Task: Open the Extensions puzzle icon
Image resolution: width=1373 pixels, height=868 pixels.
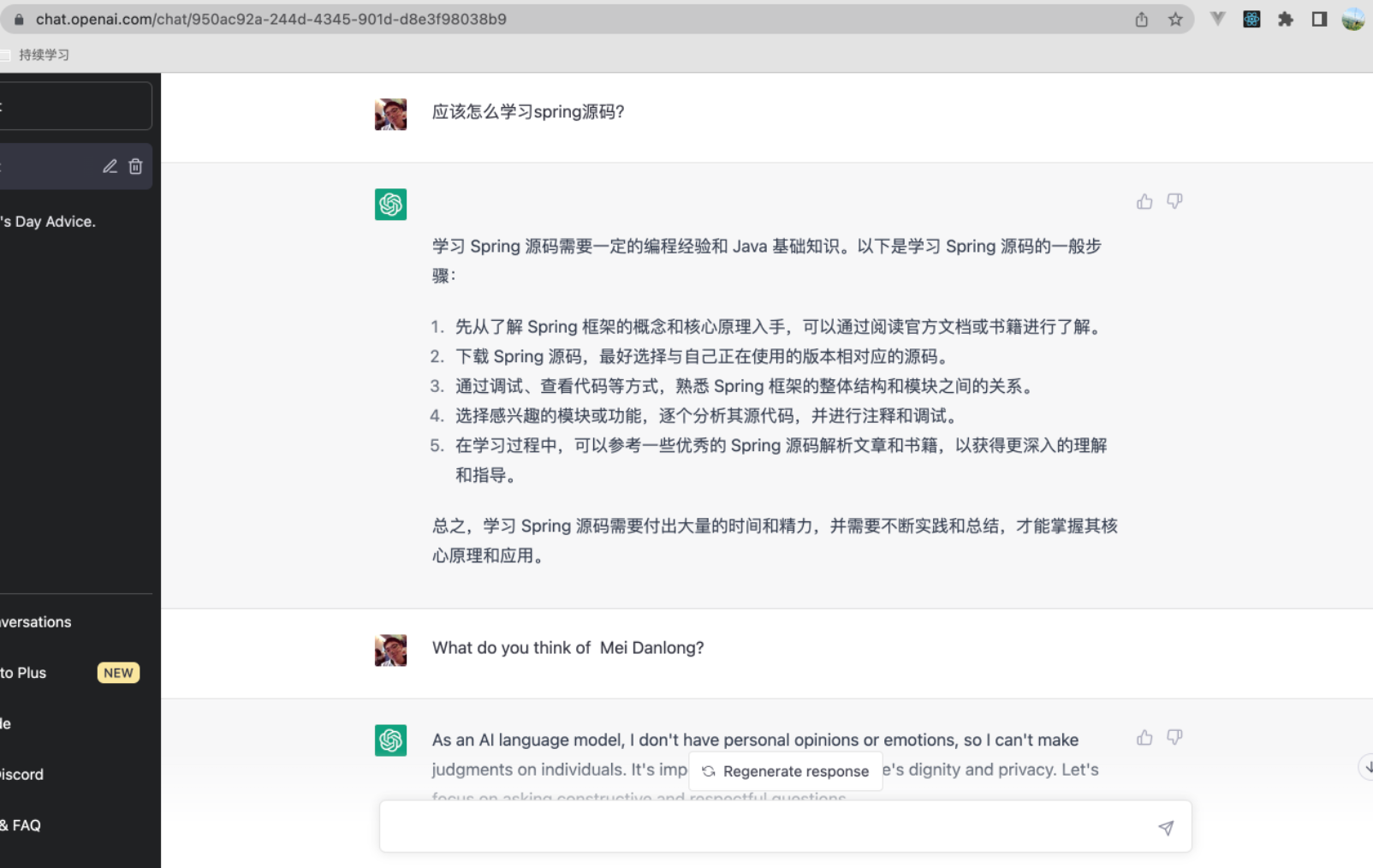Action: click(x=1286, y=19)
